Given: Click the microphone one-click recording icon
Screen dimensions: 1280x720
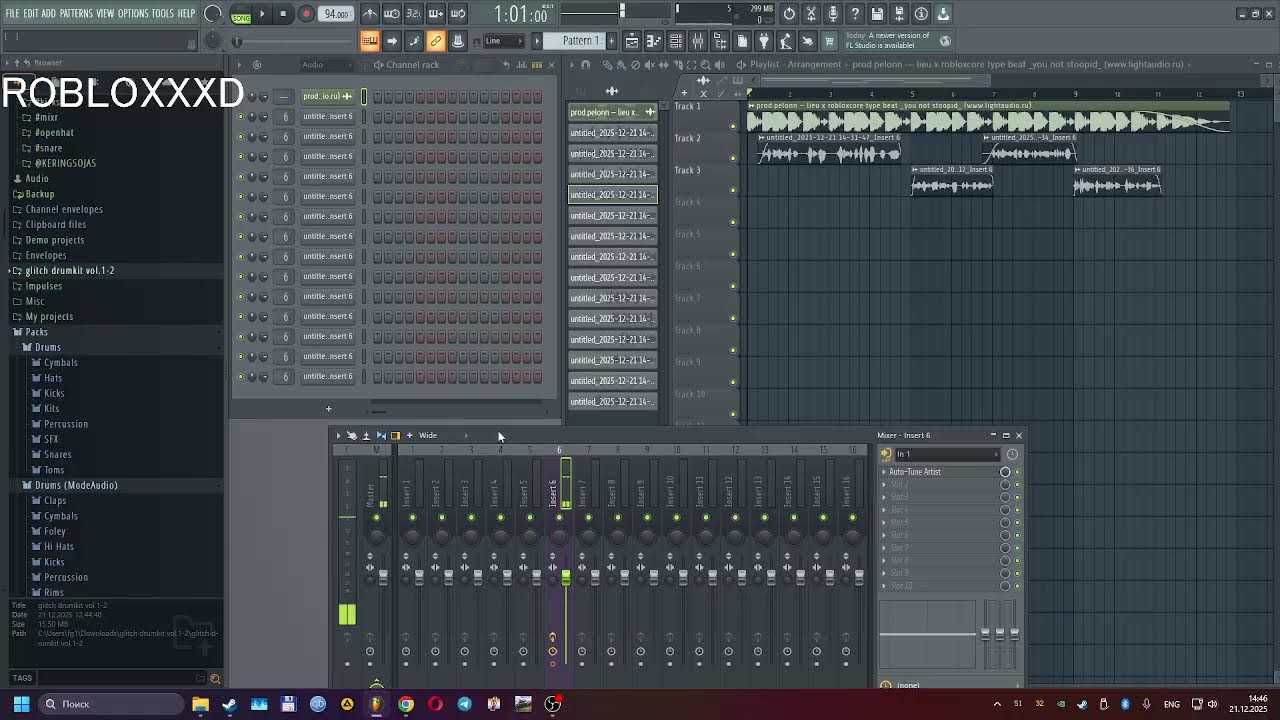Looking at the screenshot, I should tap(833, 14).
